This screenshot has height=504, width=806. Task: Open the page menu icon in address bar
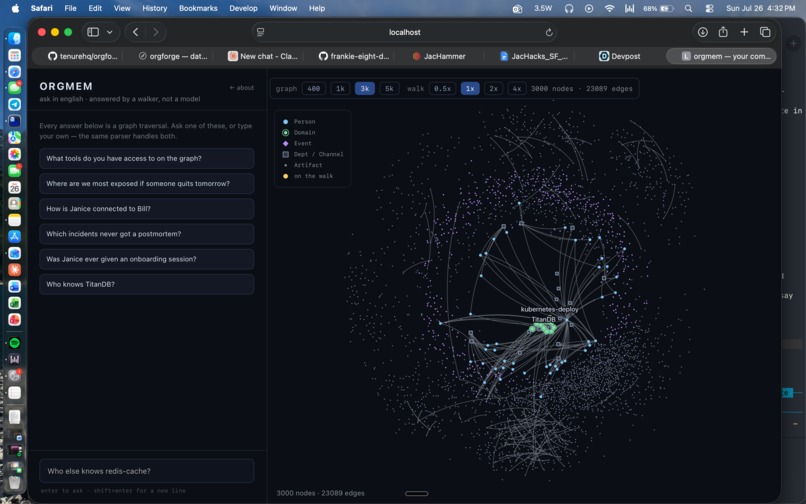click(x=261, y=32)
